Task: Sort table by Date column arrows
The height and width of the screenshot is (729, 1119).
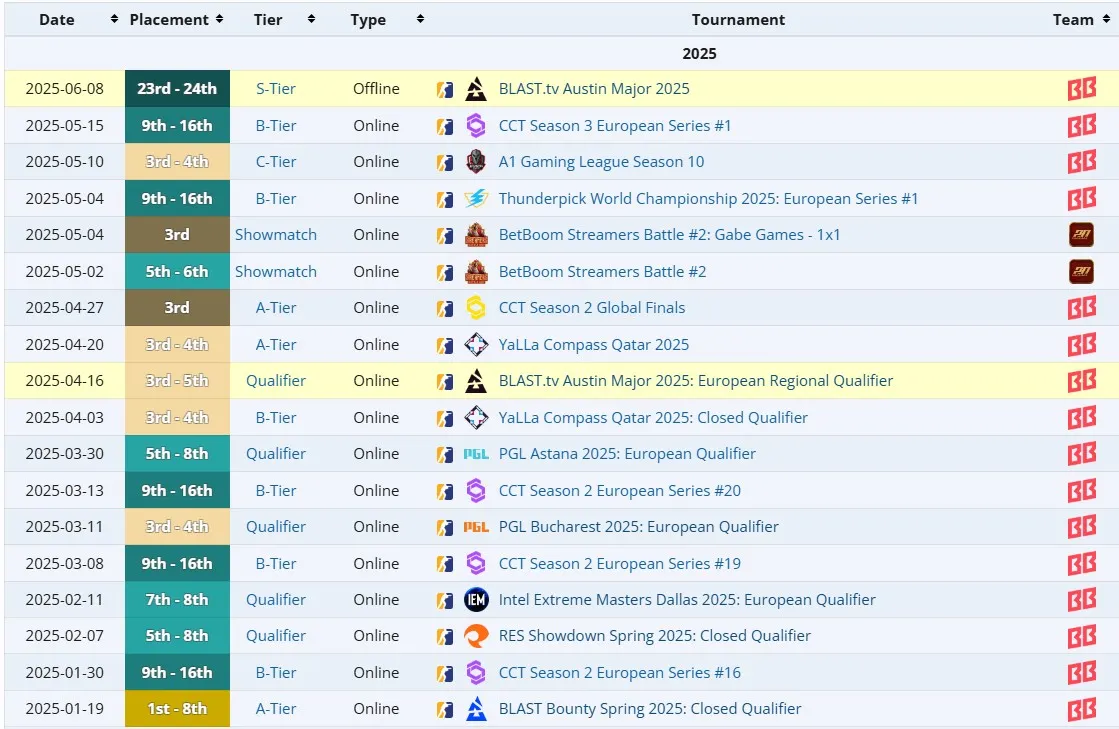Action: 114,19
